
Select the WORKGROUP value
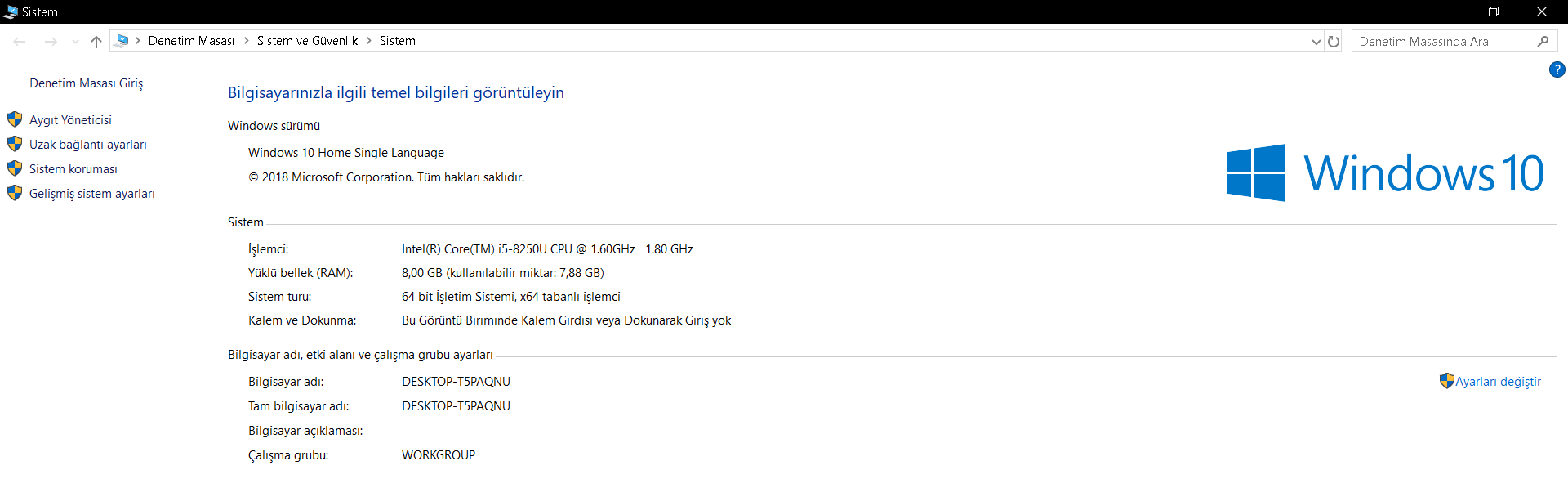[x=439, y=455]
